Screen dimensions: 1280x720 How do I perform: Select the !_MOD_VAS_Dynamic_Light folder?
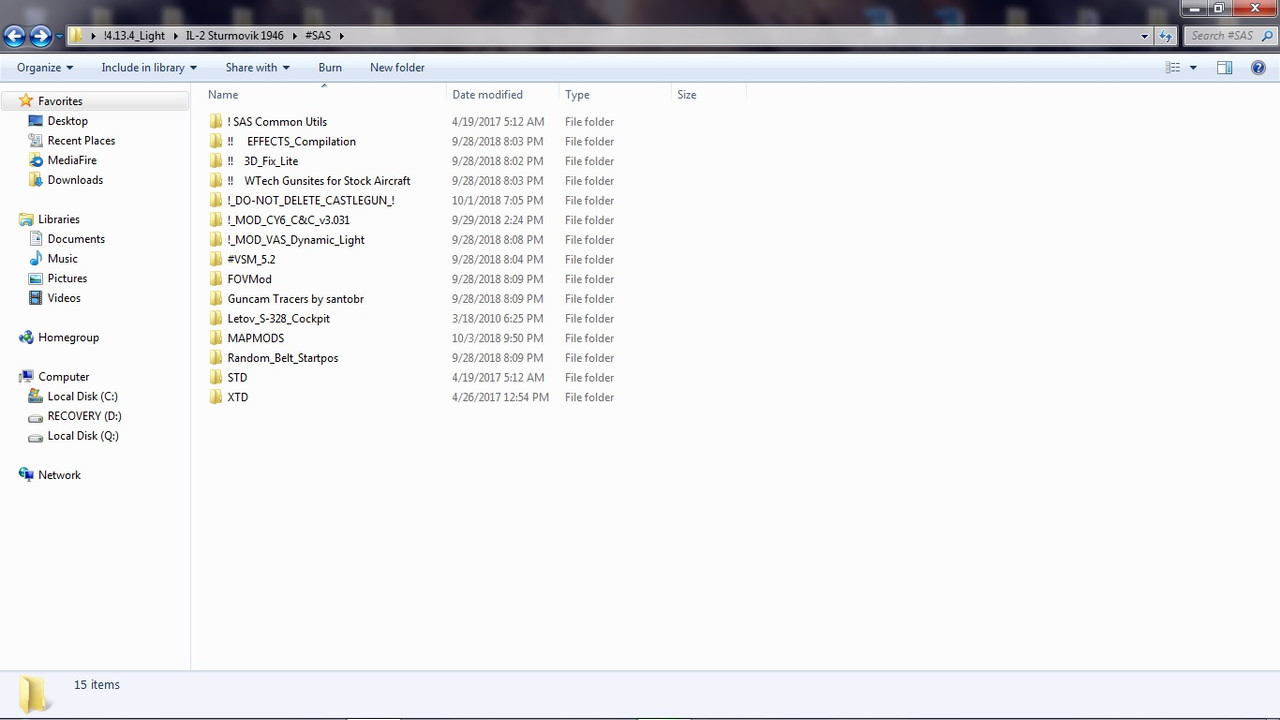(296, 240)
